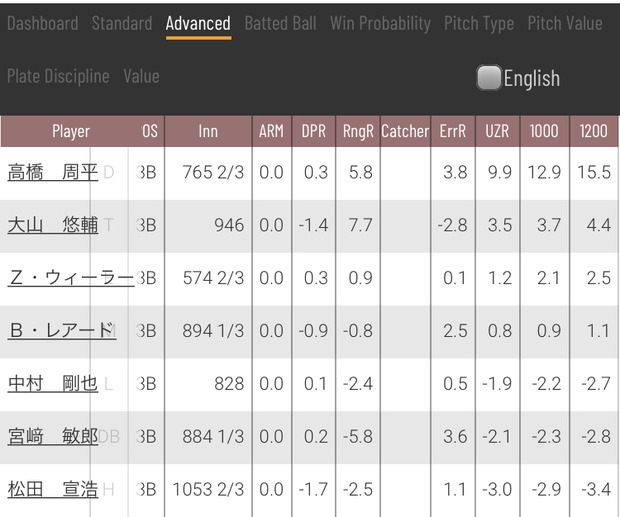Sort by the ErrR column header
620x517 pixels.
point(453,131)
